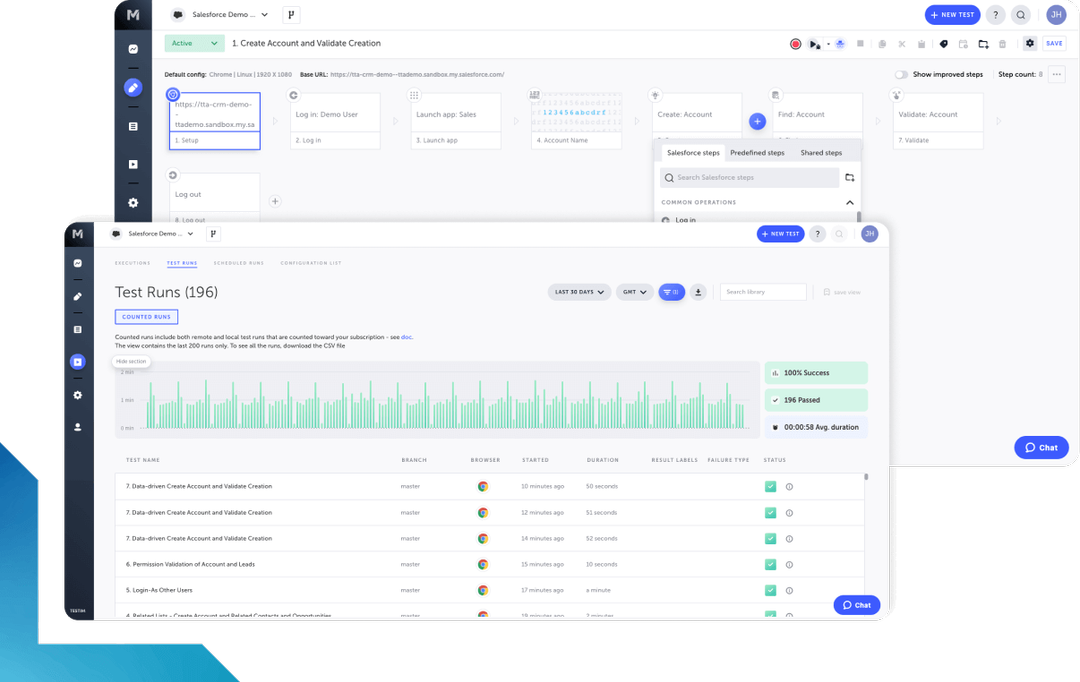
Task: Collapse the Common Operations section
Action: tap(849, 202)
